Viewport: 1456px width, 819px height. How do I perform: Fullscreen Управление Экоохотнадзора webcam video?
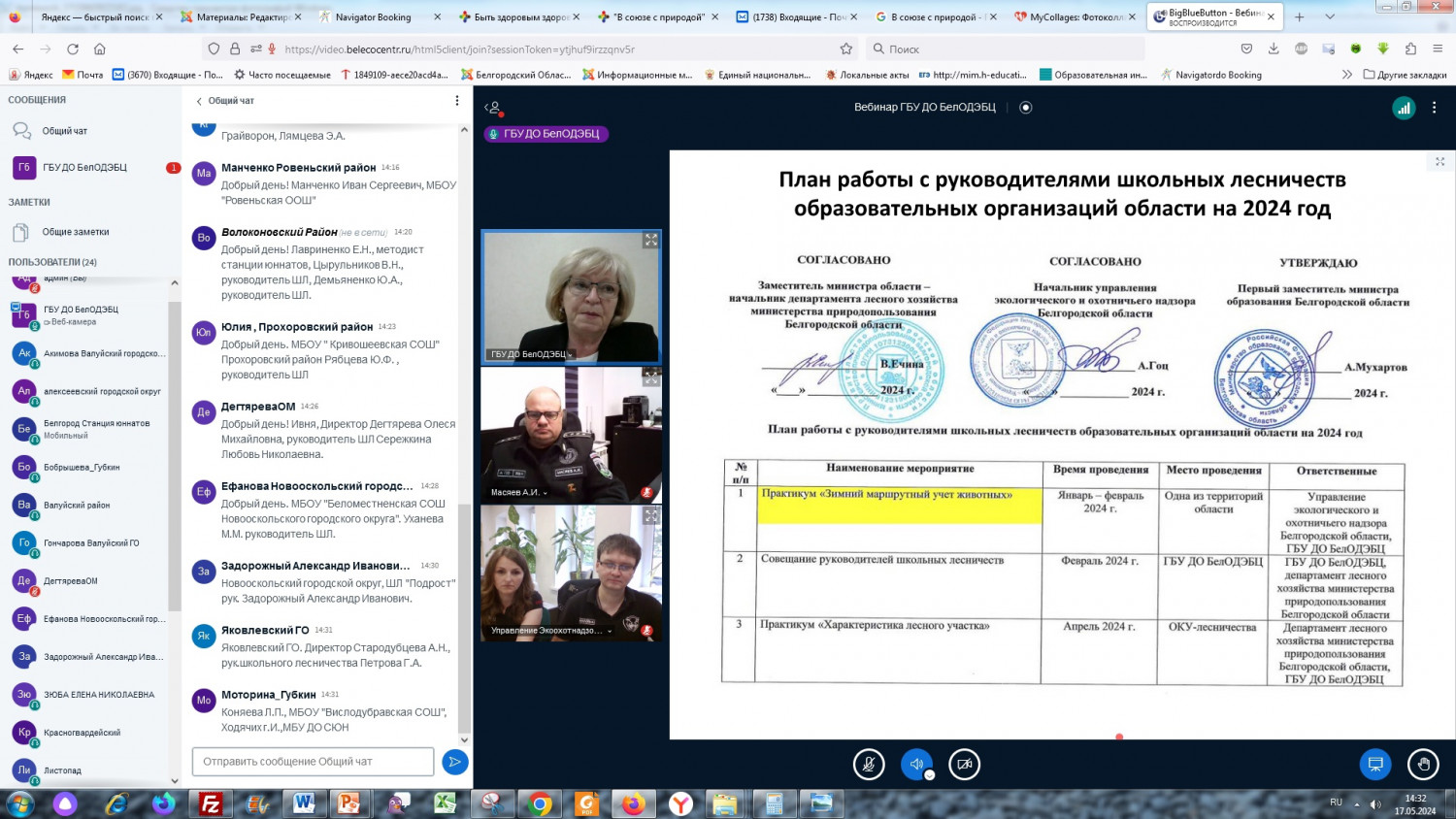pos(651,515)
